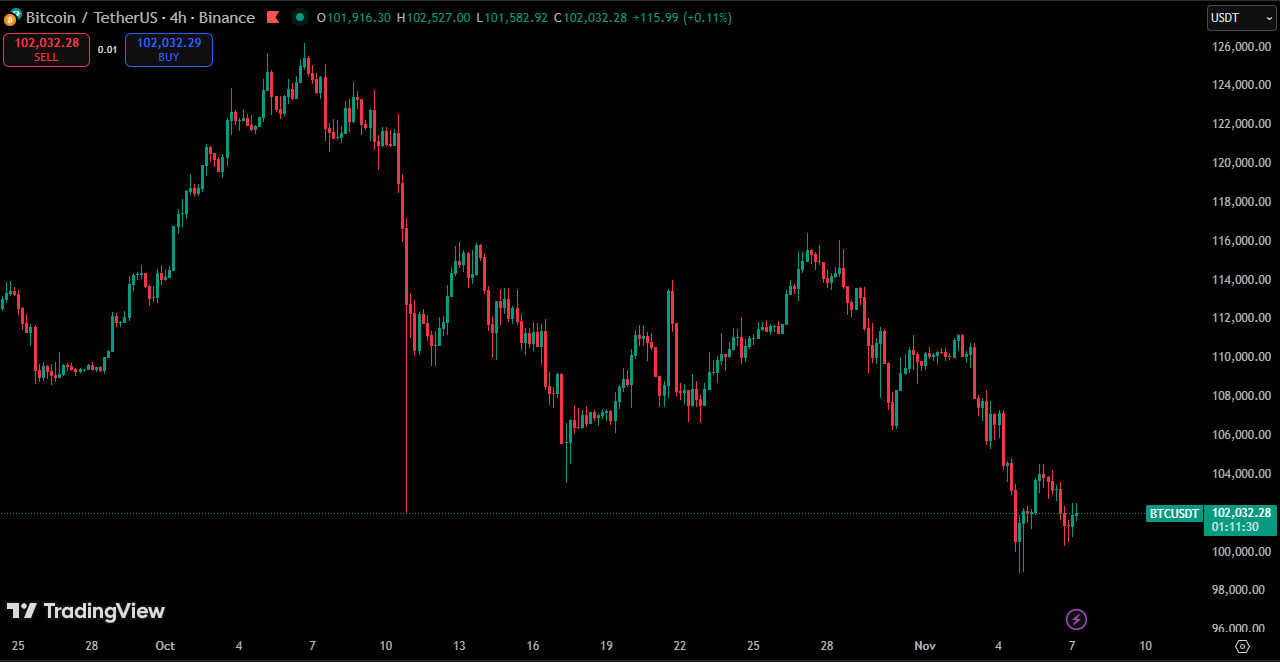The width and height of the screenshot is (1280, 662).
Task: Click the Bitcoin coin logo icon
Action: [x=11, y=18]
